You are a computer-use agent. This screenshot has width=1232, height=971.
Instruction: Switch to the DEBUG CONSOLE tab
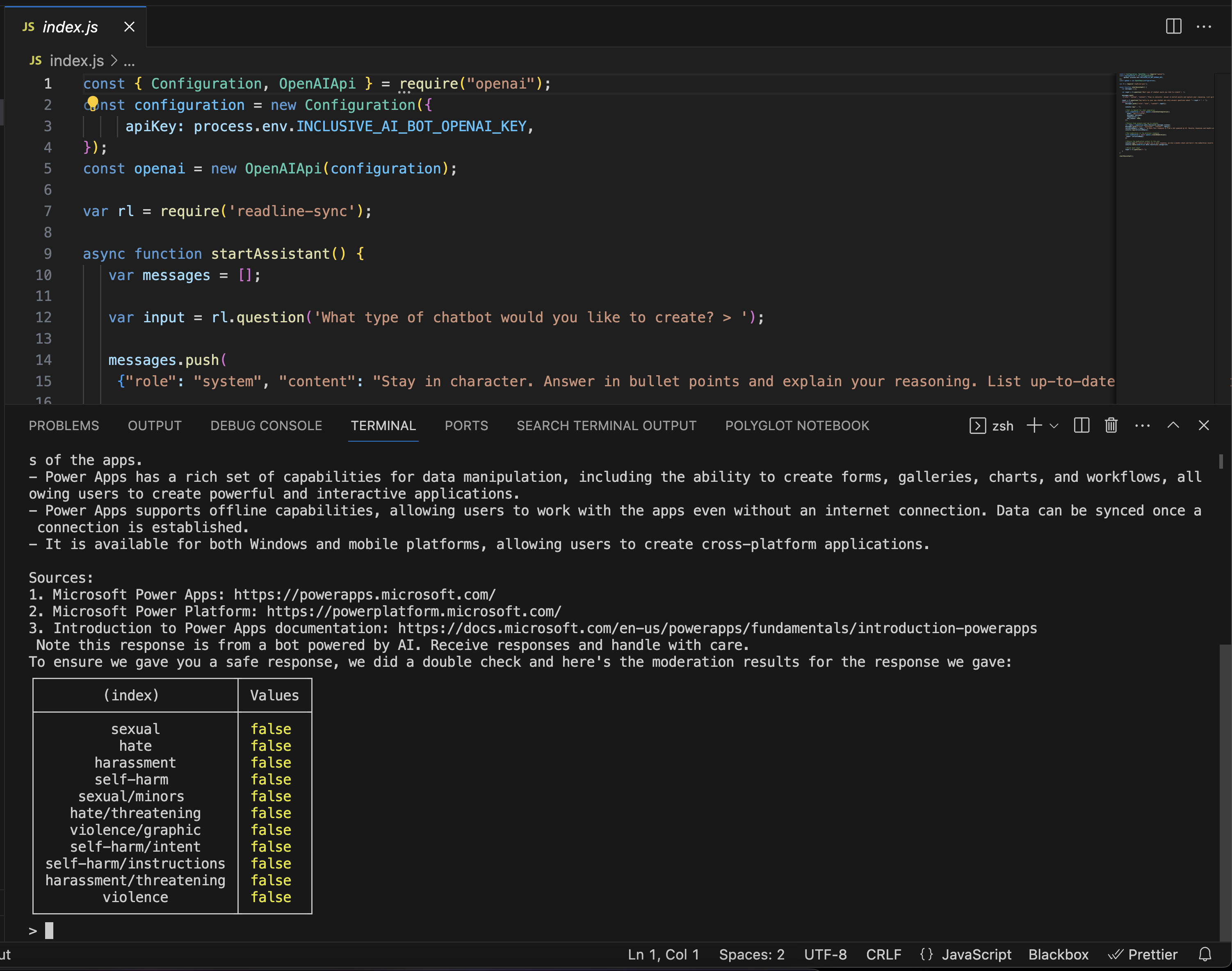(x=266, y=426)
